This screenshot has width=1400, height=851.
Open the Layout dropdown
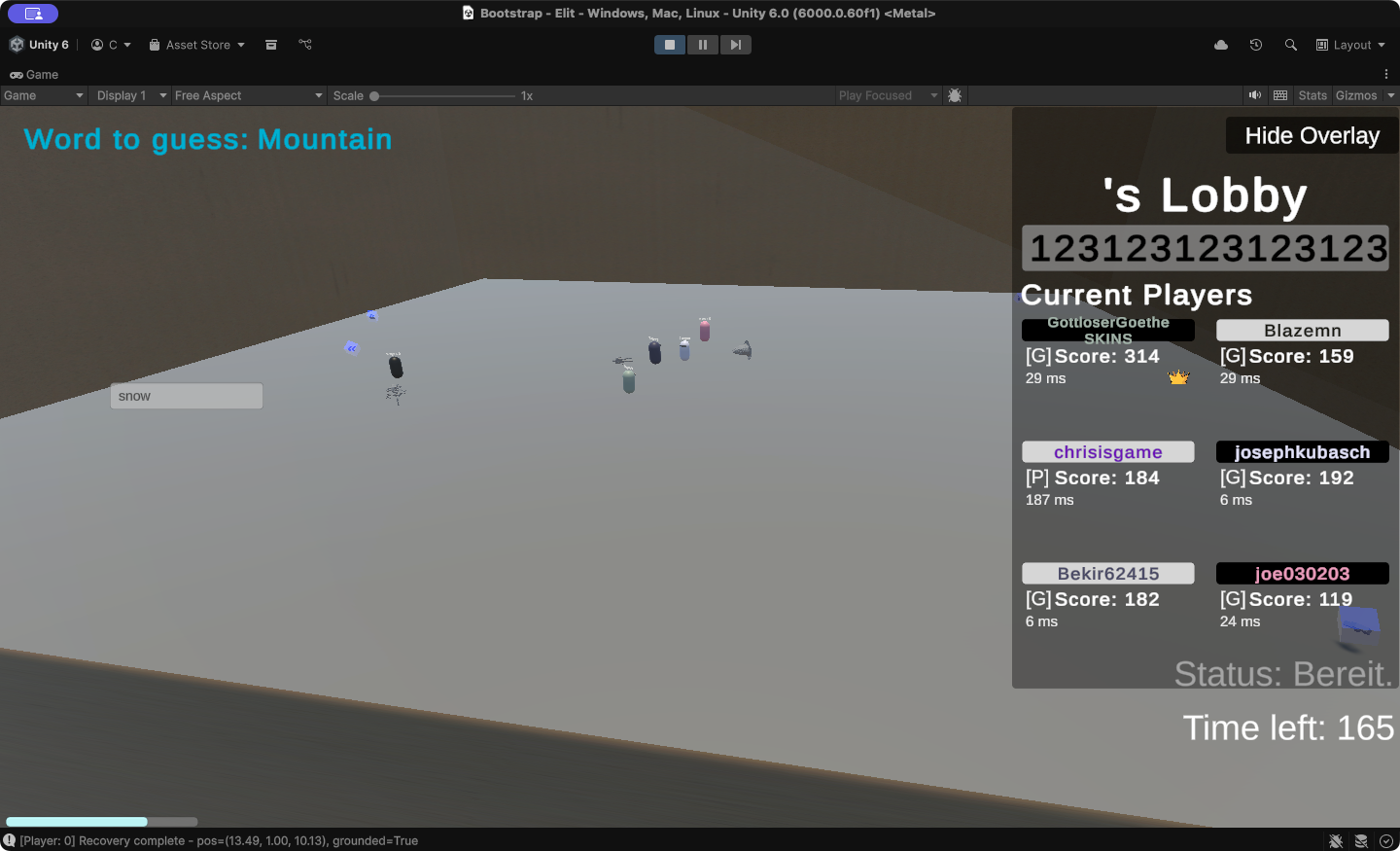click(x=1350, y=45)
